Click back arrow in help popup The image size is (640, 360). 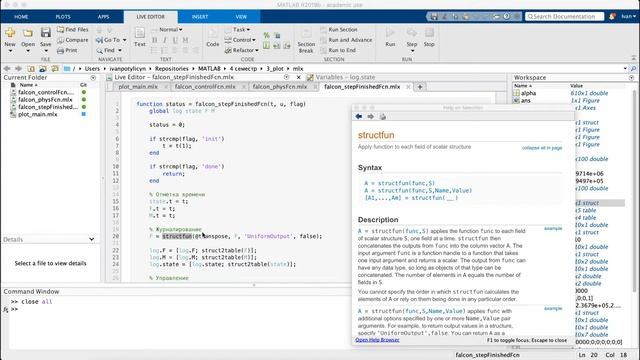pyautogui.click(x=359, y=117)
